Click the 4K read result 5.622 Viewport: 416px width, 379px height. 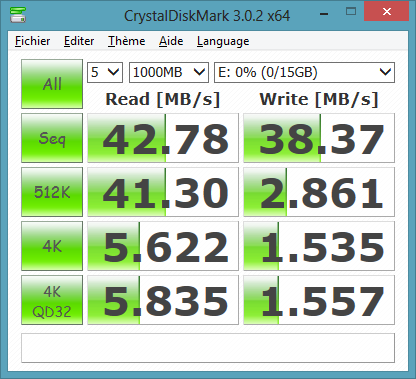tap(163, 246)
